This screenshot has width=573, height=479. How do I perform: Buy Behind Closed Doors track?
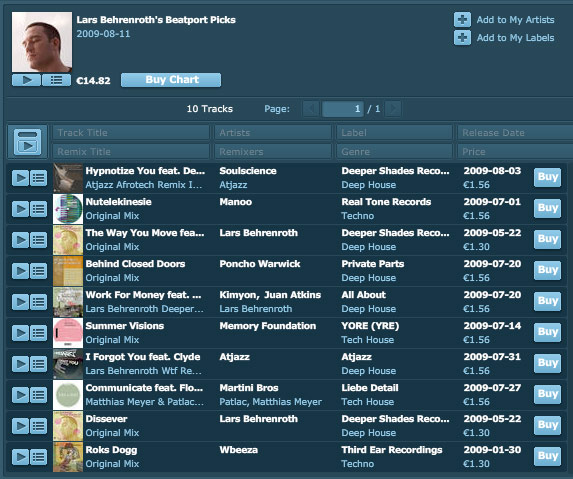547,270
